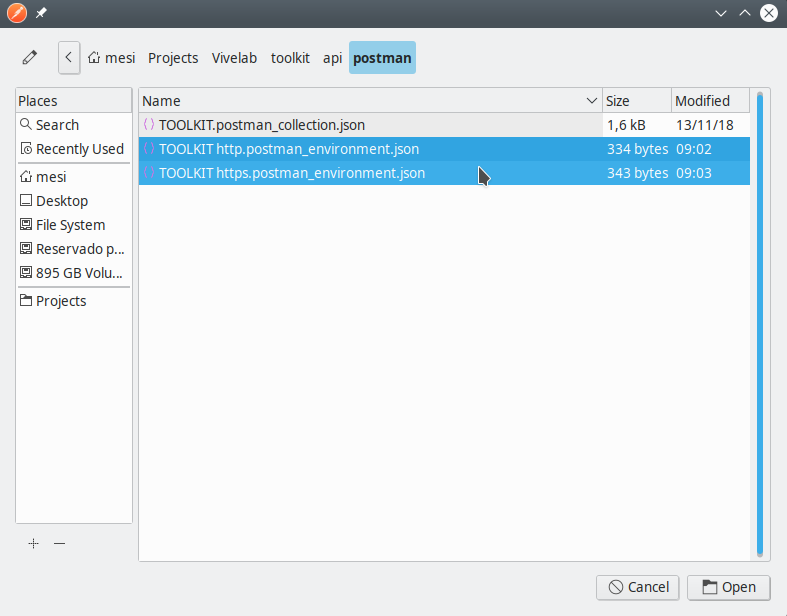Screen dimensions: 787x616
Task: Click the 09:02 modified time
Action: 694,149
